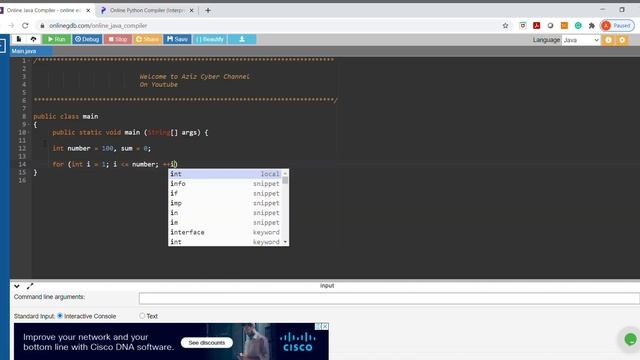Open a new browser tab
The image size is (640, 360).
click(x=208, y=11)
